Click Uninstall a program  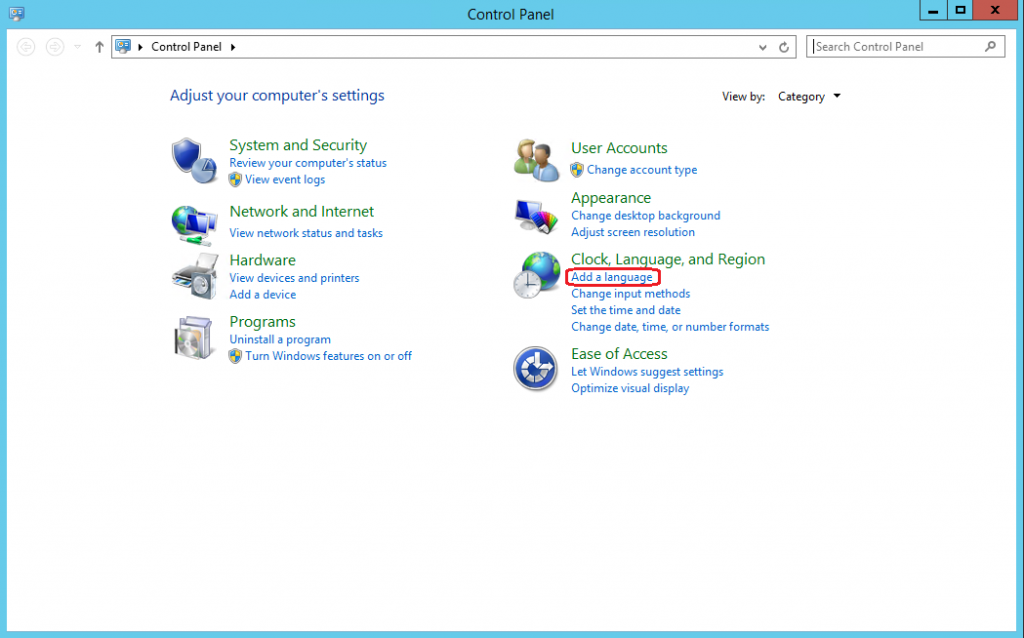(280, 340)
